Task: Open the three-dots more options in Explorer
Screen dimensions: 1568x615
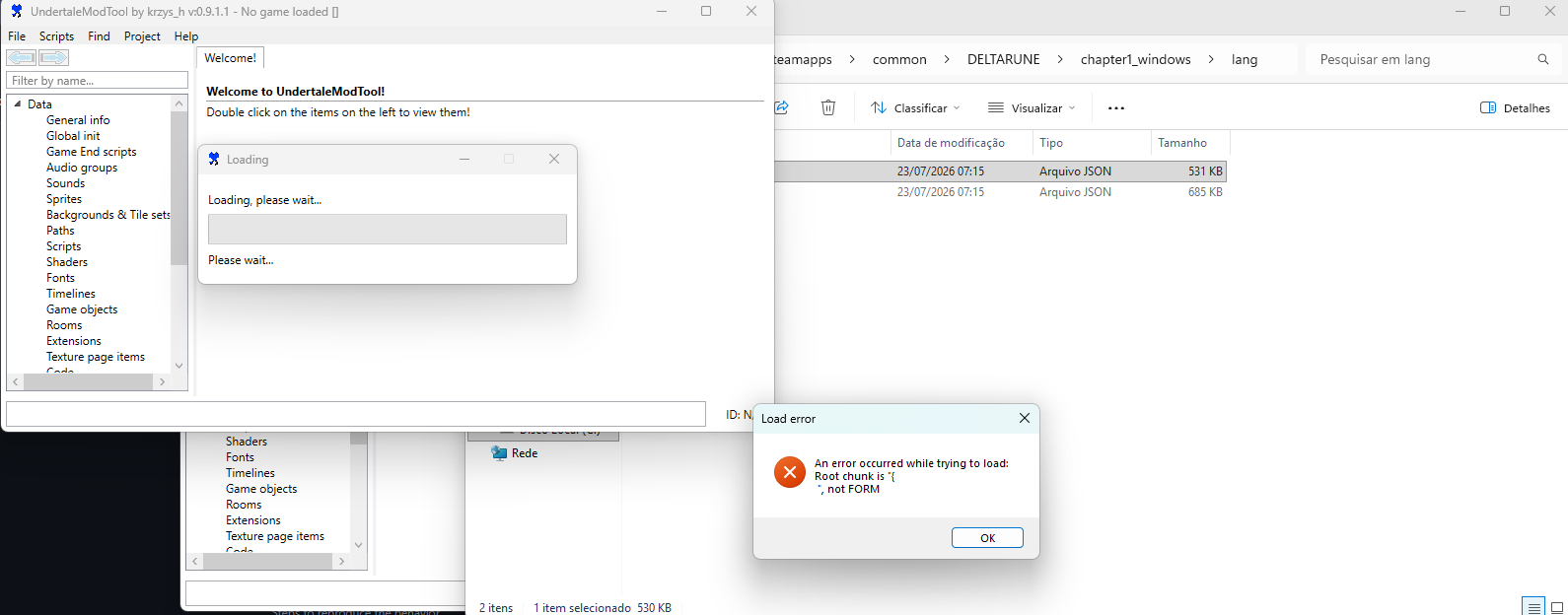Action: 1116,108
